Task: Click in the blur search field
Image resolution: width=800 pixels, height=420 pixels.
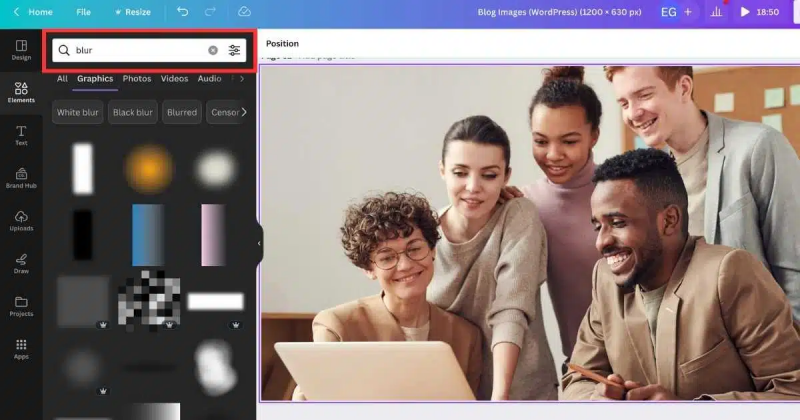Action: [135, 50]
